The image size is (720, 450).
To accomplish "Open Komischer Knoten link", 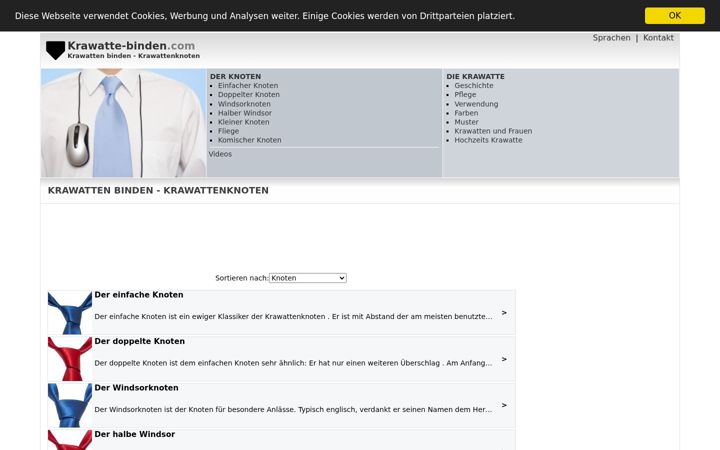I will coord(250,140).
